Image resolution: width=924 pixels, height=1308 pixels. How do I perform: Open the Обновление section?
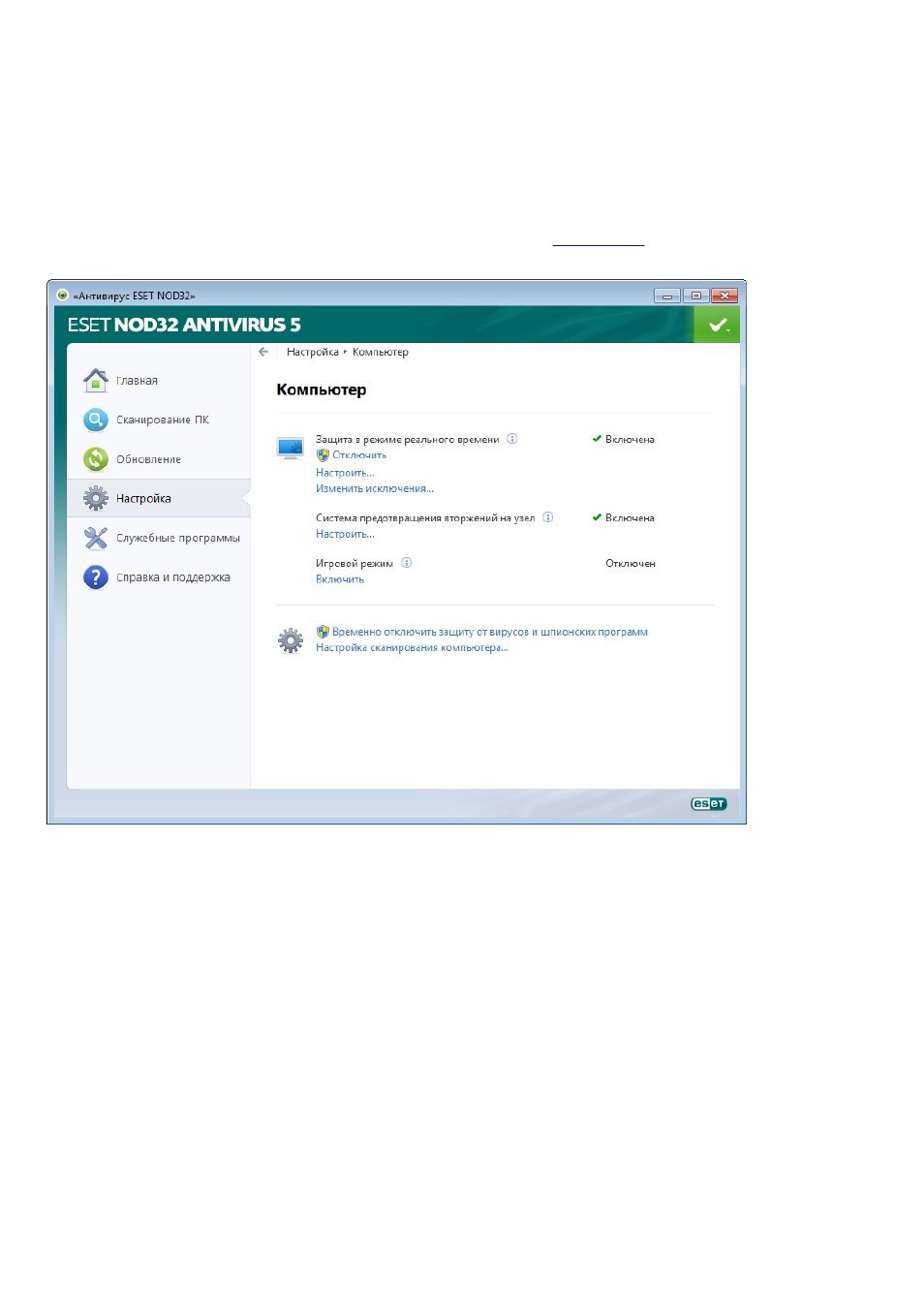point(148,459)
